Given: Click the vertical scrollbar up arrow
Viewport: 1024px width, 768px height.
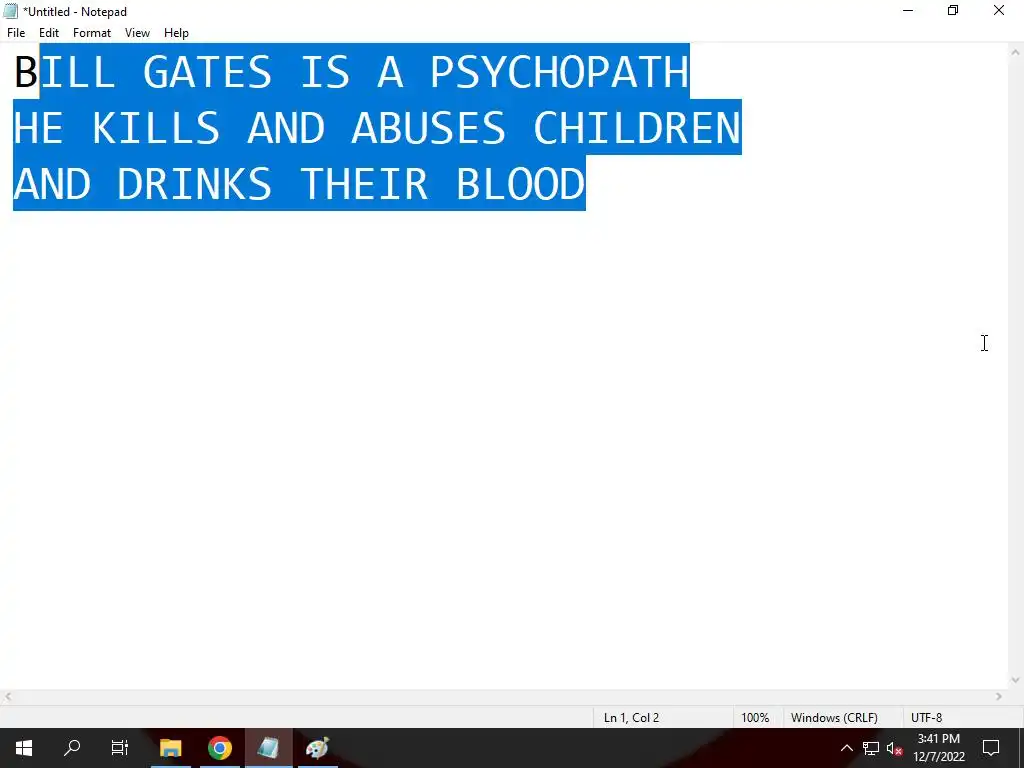Looking at the screenshot, I should point(1016,52).
